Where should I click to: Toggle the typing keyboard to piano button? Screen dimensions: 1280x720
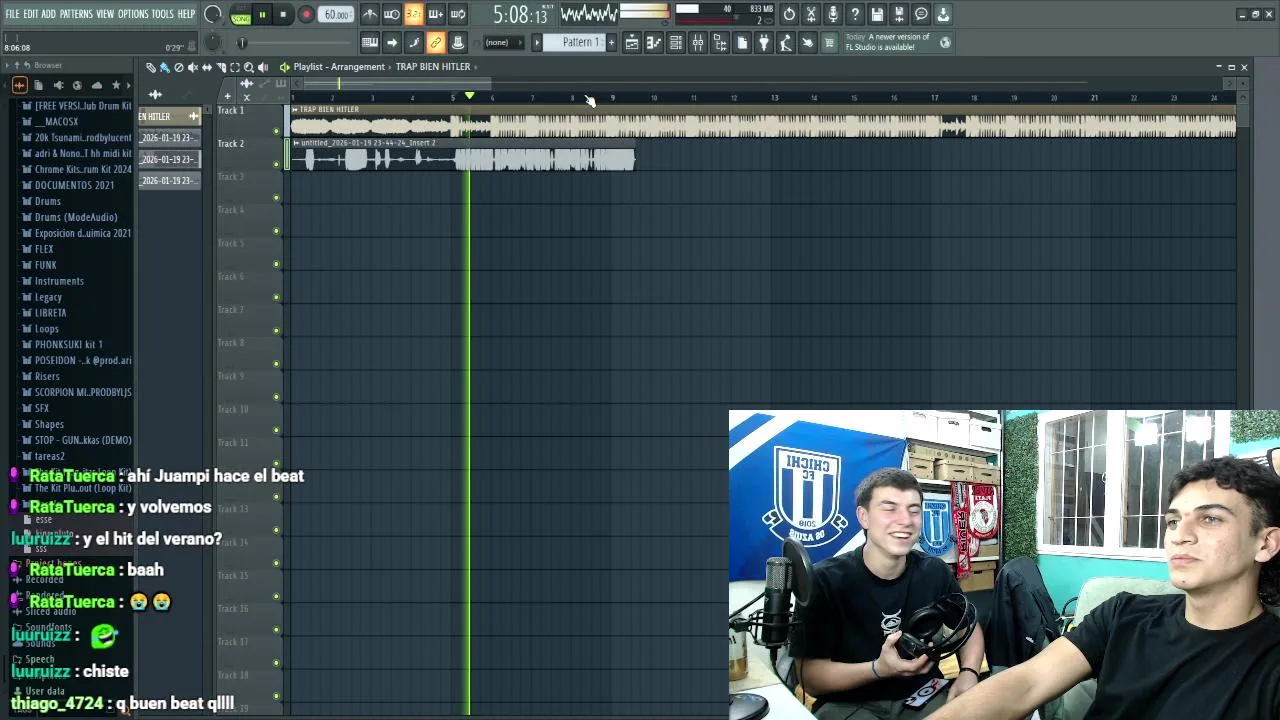[x=369, y=42]
